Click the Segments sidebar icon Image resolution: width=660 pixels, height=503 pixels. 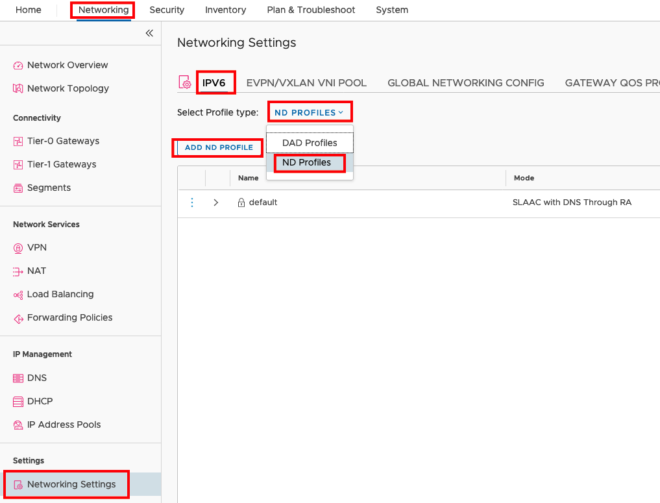click(18, 188)
